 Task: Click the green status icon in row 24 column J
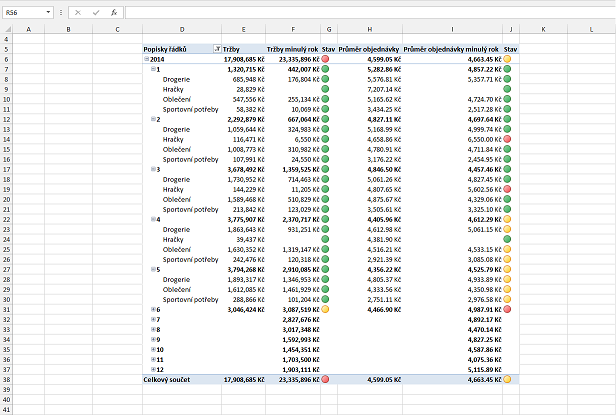pos(507,239)
